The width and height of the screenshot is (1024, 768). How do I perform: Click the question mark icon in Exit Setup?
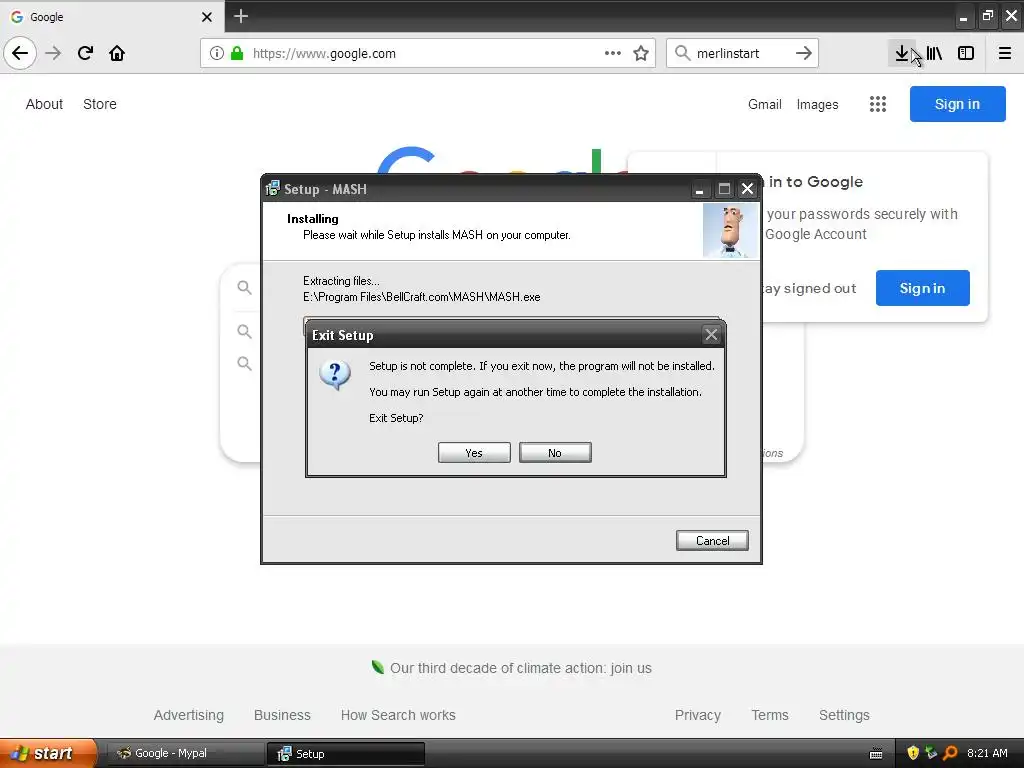[x=335, y=375]
